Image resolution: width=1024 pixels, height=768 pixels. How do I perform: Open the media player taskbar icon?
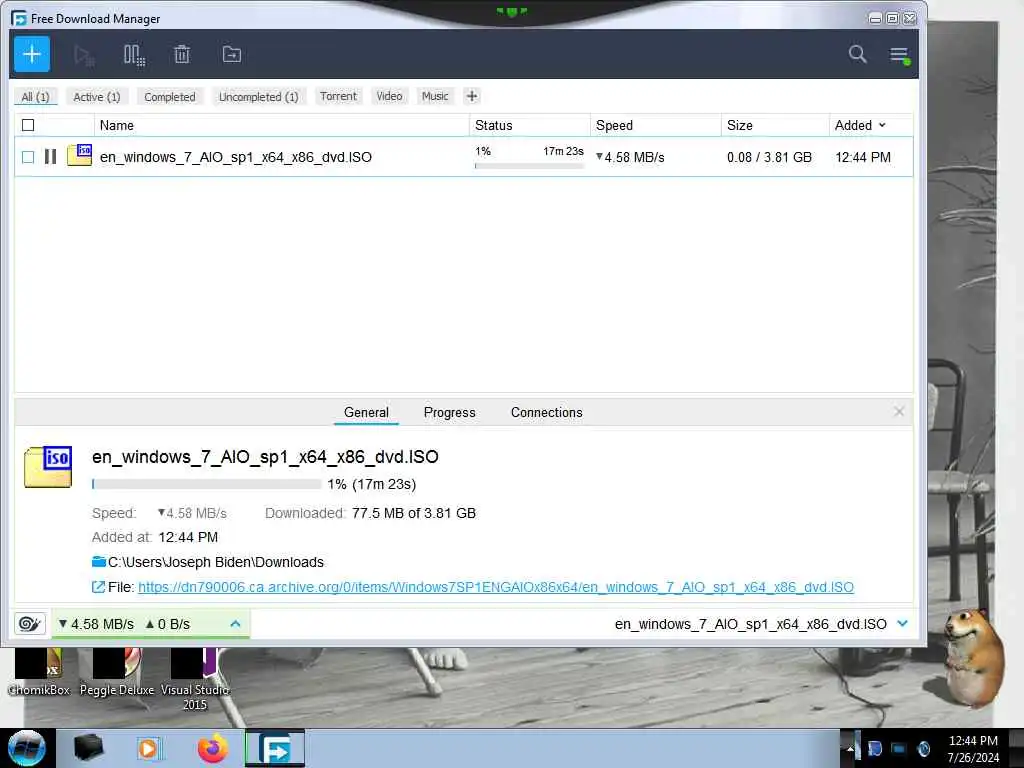point(148,748)
